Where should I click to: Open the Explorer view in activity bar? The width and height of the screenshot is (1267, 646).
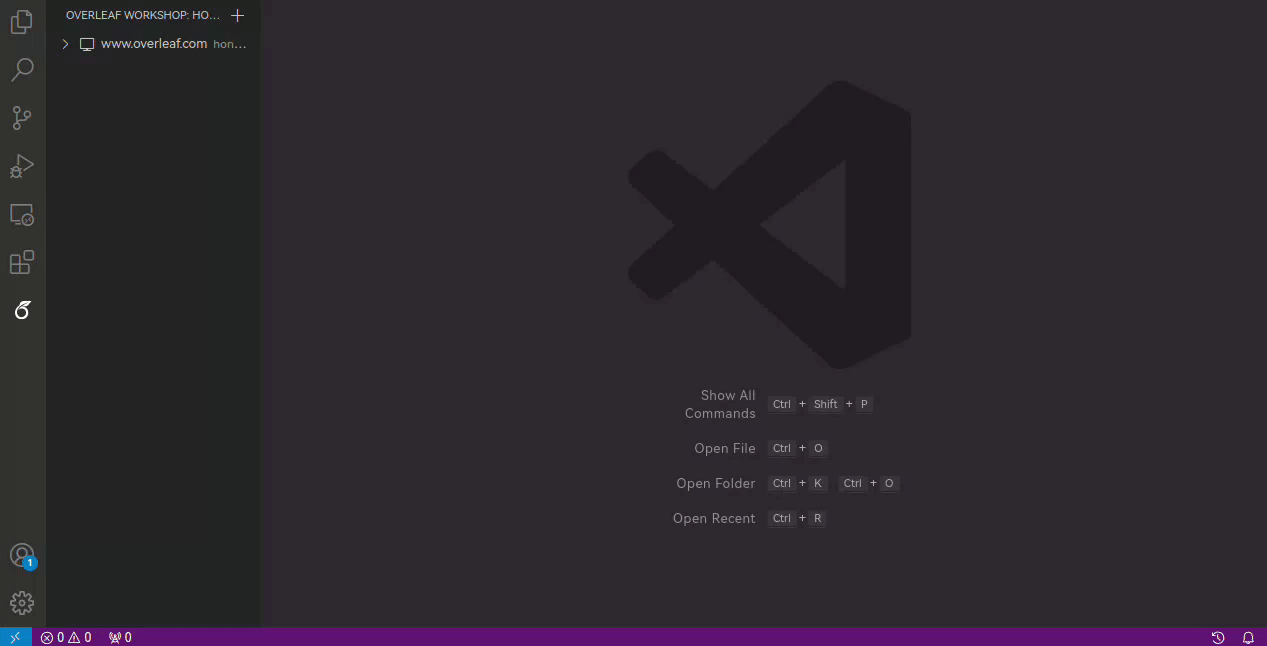pos(22,22)
